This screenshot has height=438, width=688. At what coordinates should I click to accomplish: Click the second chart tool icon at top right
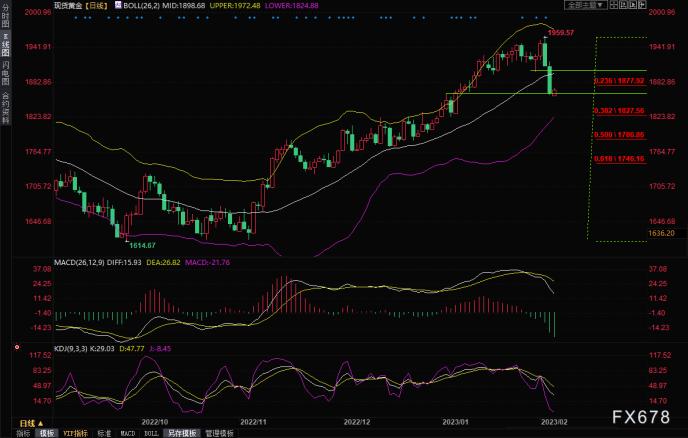pos(624,5)
